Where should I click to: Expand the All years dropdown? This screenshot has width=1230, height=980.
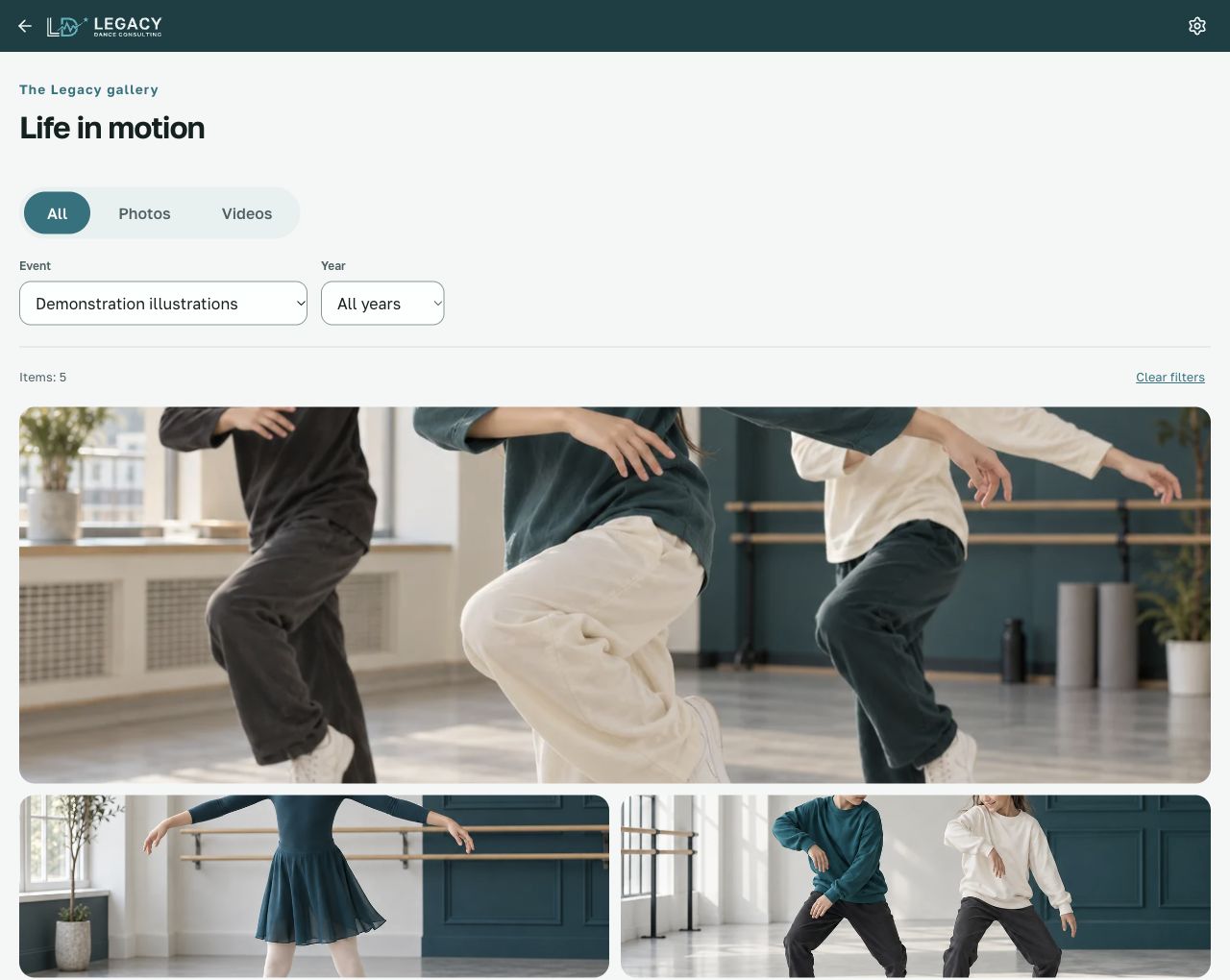click(382, 304)
